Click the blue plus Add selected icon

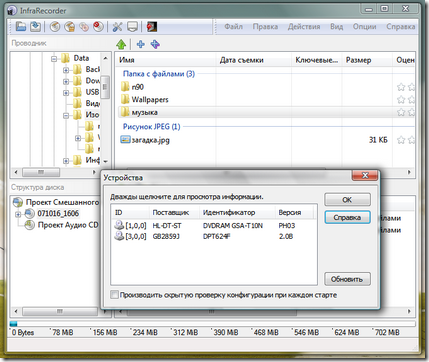141,44
